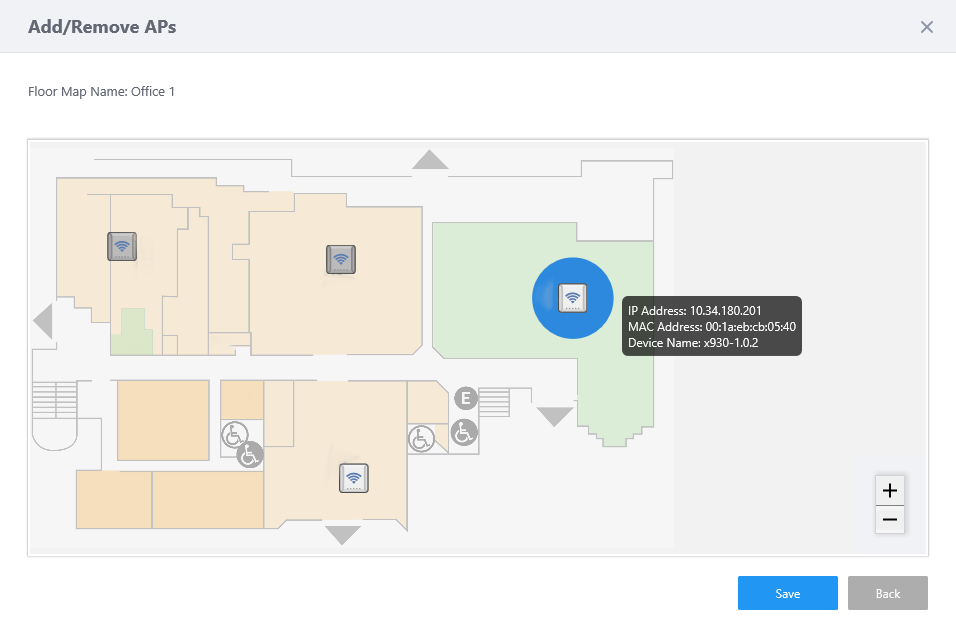
Task: Click the elevator E marker on the map
Action: point(465,398)
